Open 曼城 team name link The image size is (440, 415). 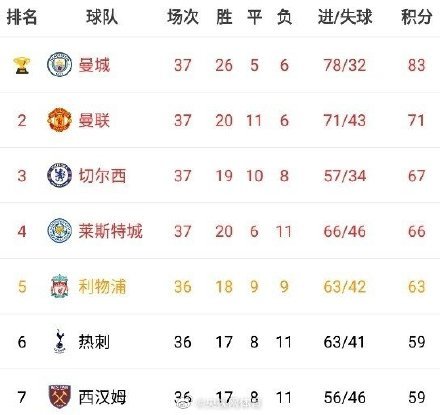[94, 65]
